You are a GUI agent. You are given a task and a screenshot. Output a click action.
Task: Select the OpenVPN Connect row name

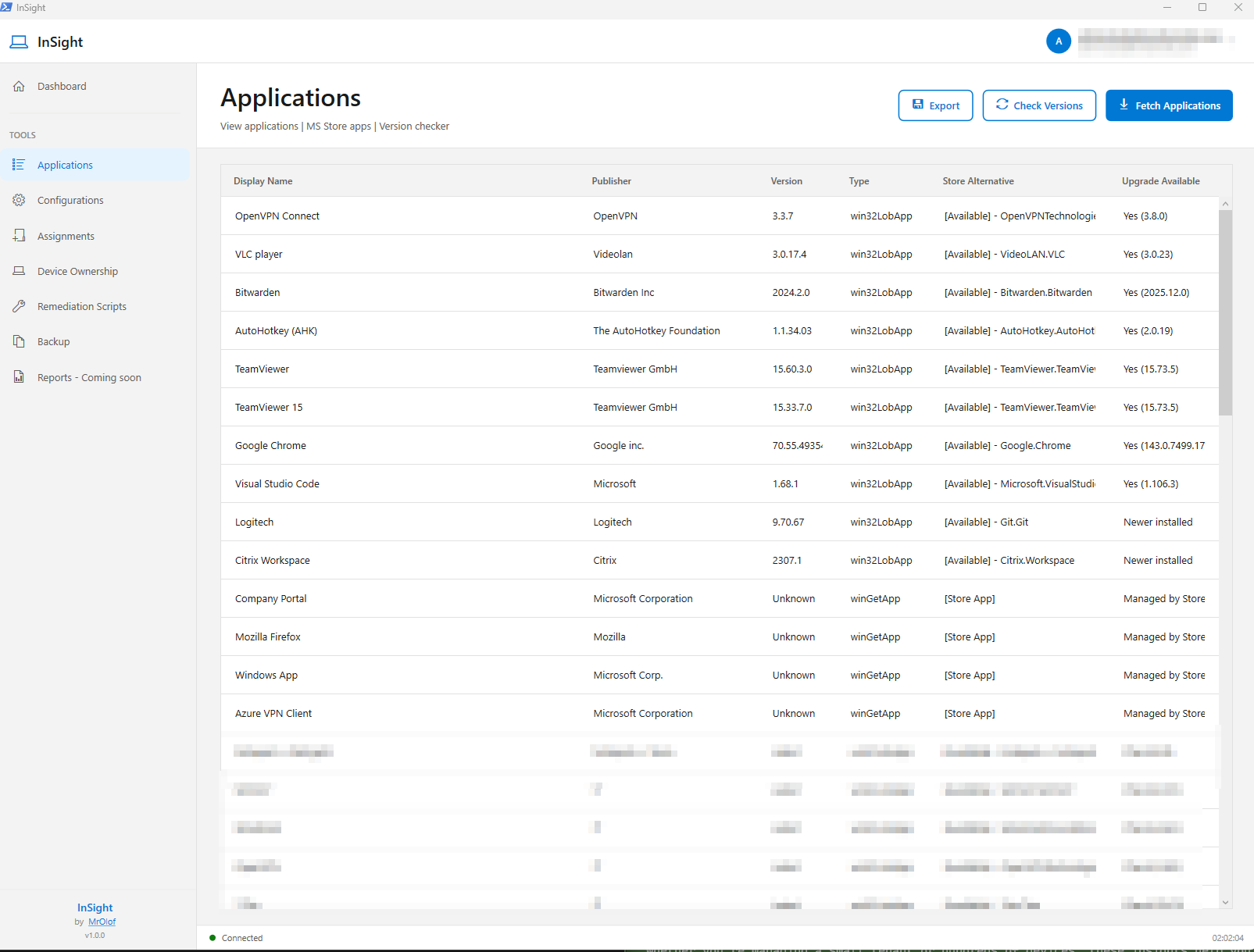[x=277, y=216]
